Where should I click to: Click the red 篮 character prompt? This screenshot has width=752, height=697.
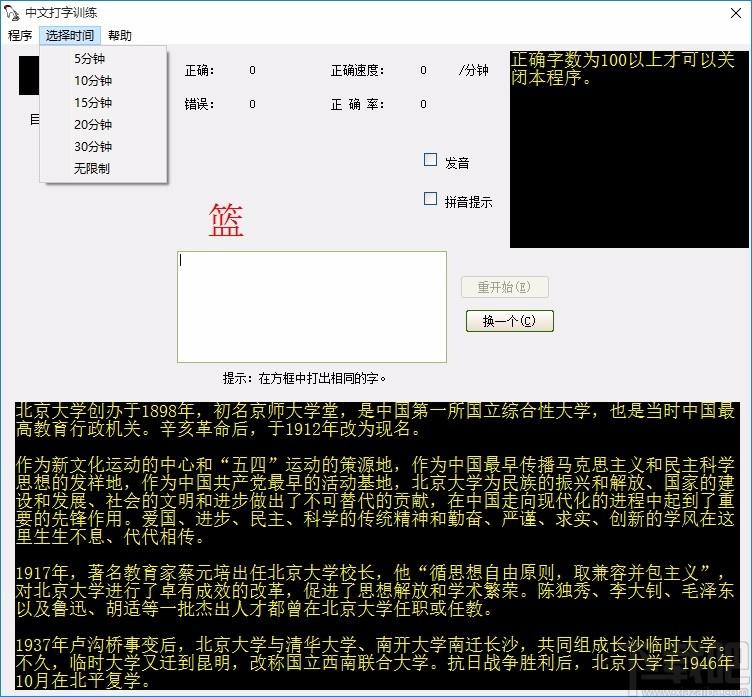226,221
